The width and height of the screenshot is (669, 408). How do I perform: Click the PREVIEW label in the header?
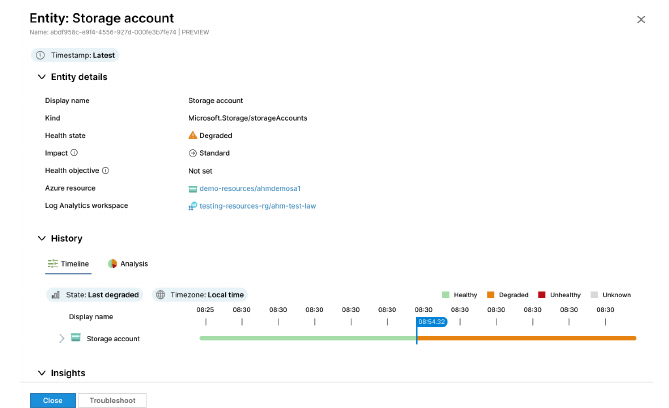[195, 32]
